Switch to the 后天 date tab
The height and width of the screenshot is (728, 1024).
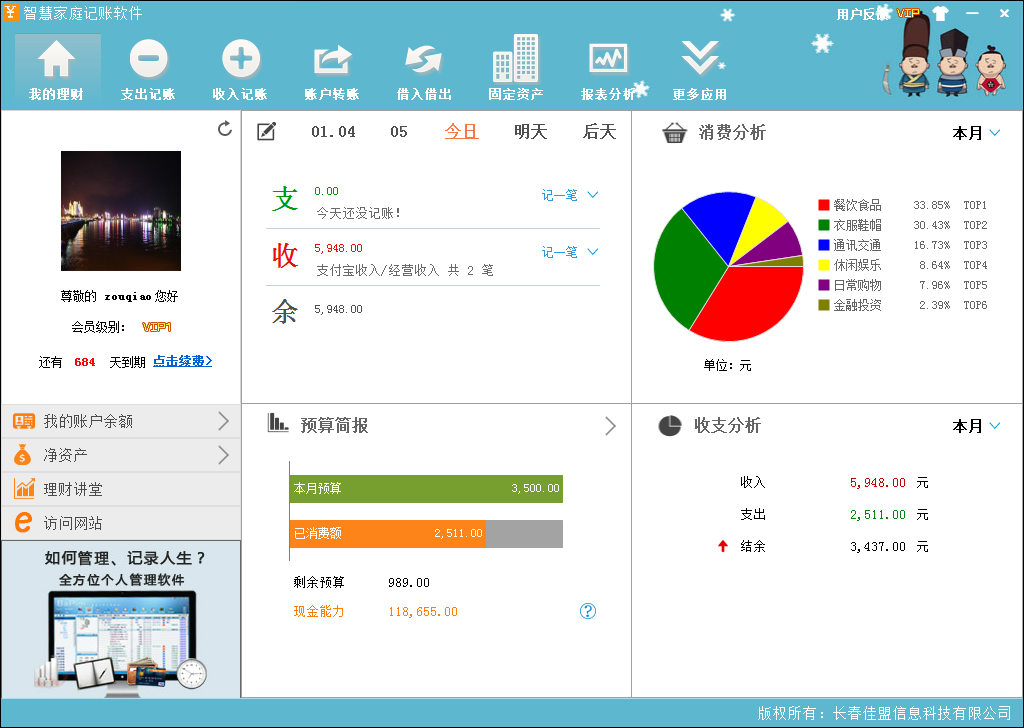coord(599,132)
